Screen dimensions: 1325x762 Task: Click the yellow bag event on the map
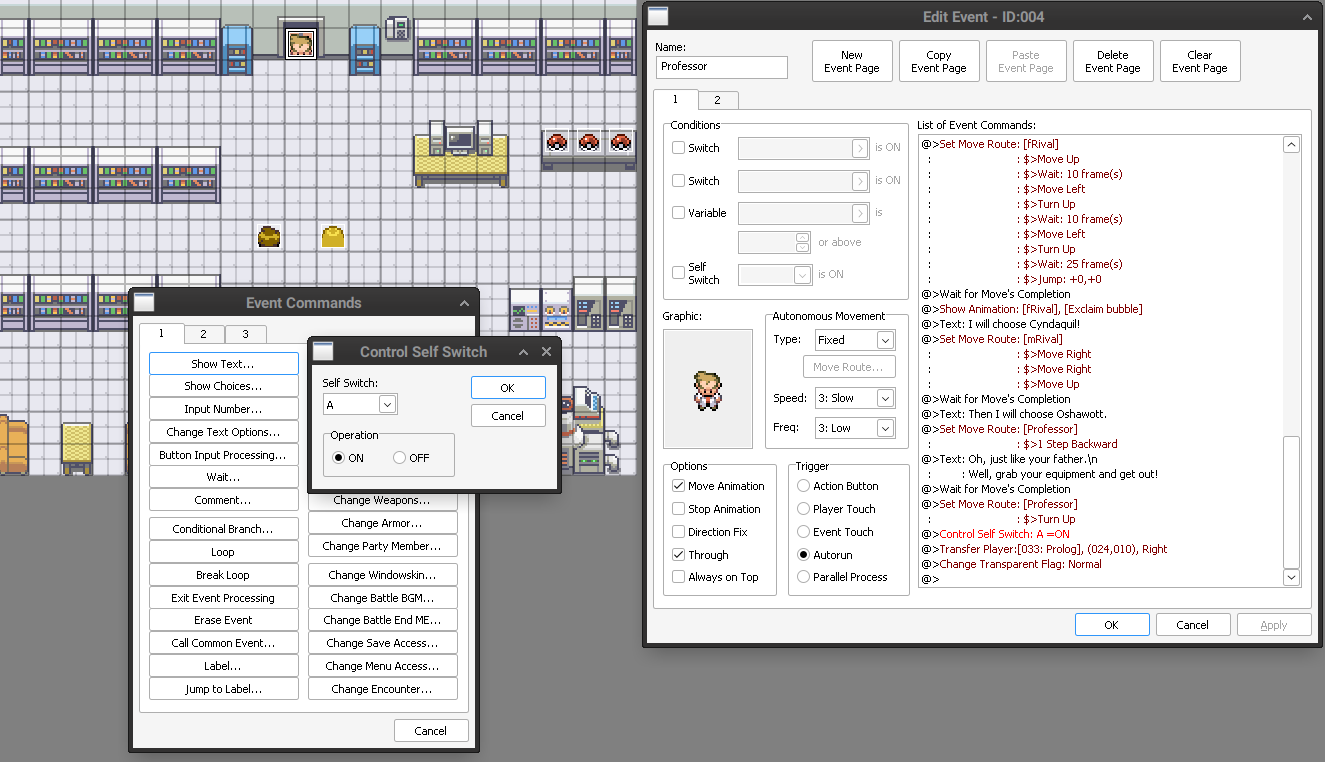click(333, 237)
